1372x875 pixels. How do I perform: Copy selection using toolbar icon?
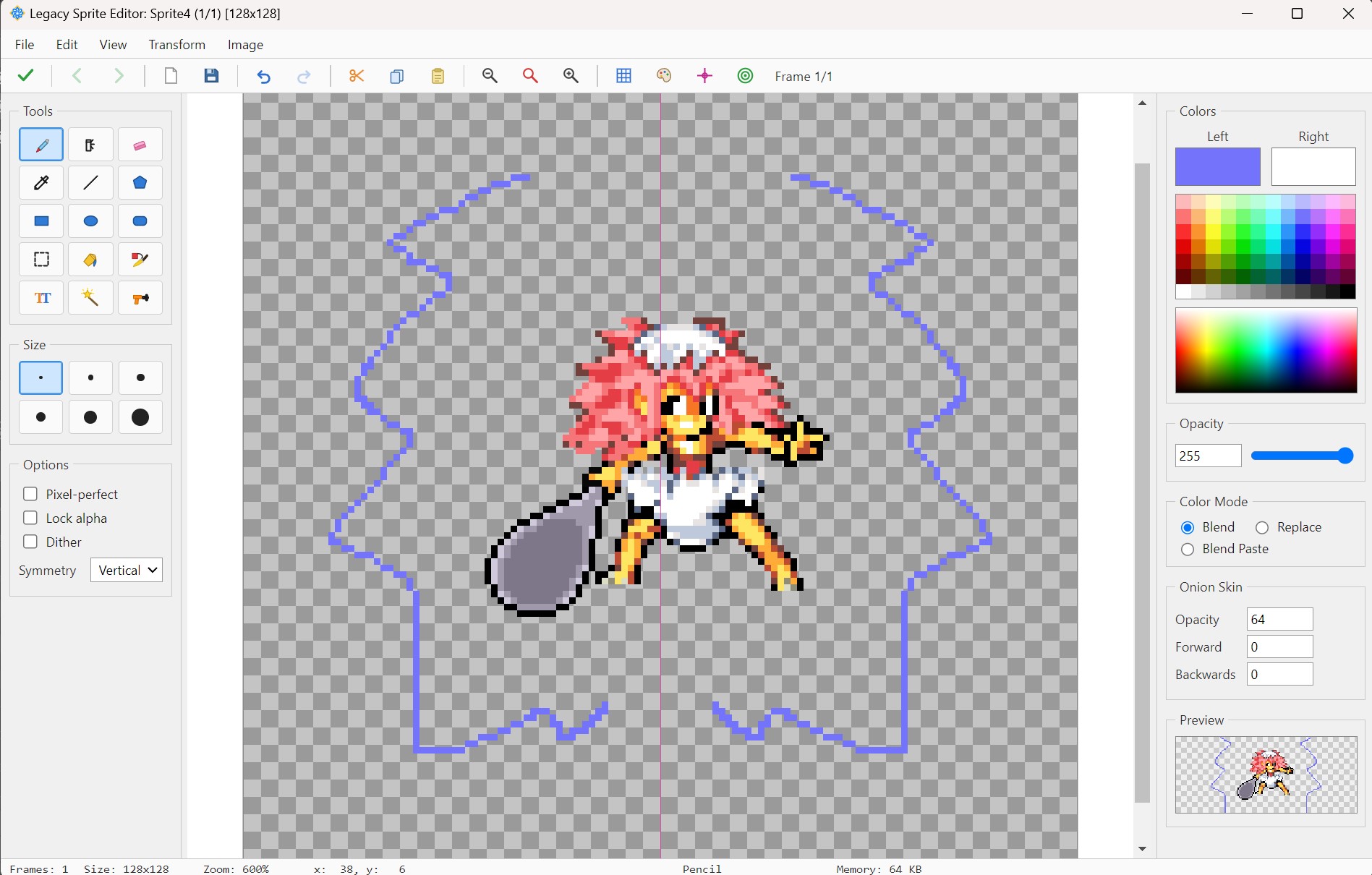(397, 76)
